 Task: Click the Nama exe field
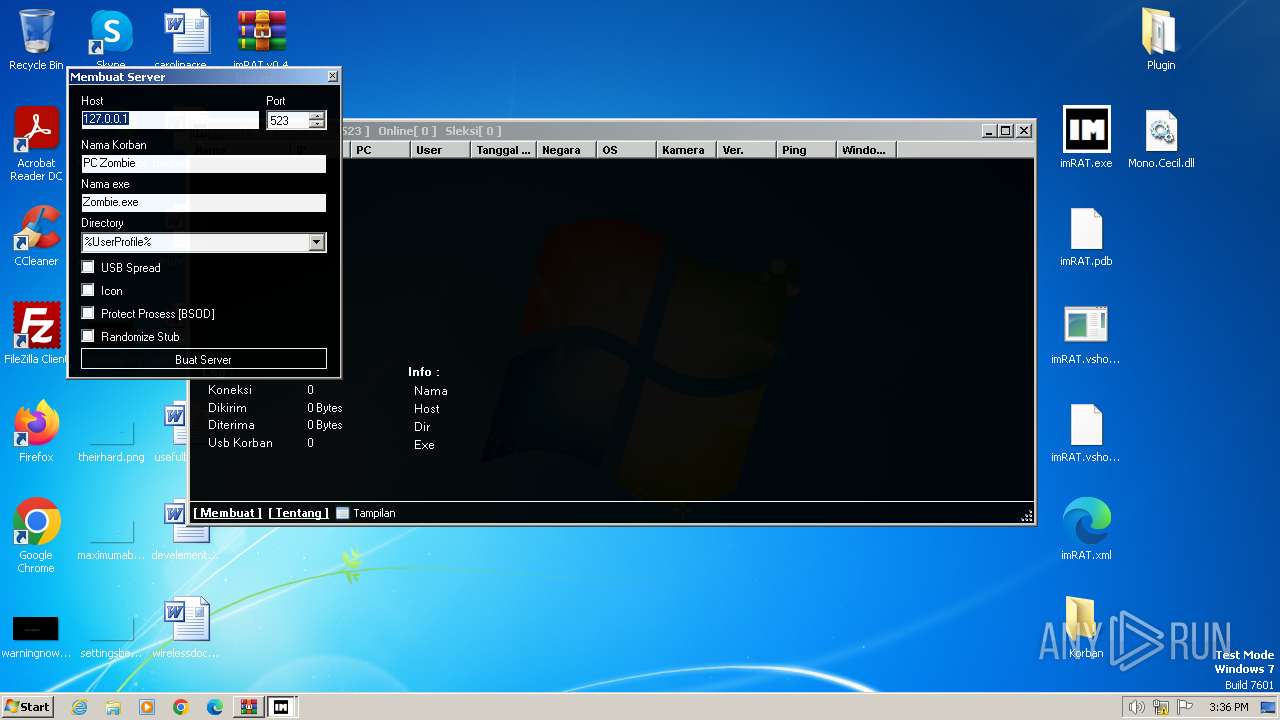tap(204, 202)
